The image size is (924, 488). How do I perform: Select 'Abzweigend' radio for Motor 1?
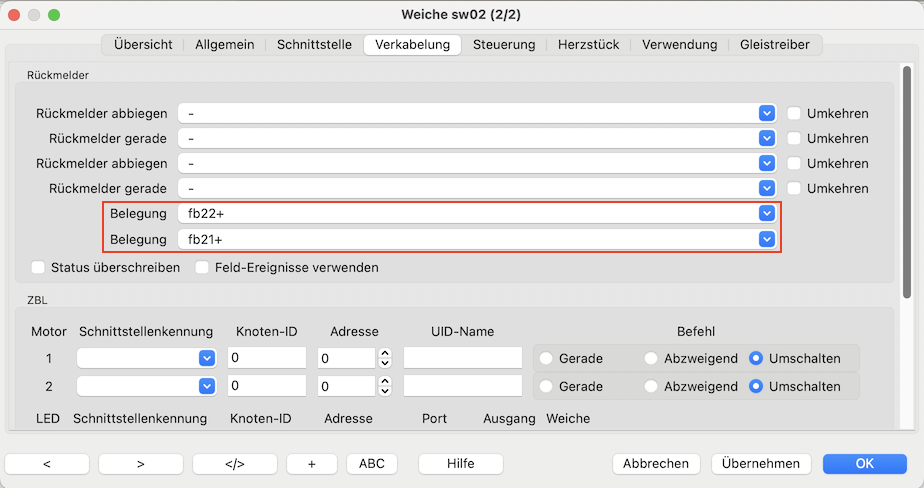[x=651, y=358]
